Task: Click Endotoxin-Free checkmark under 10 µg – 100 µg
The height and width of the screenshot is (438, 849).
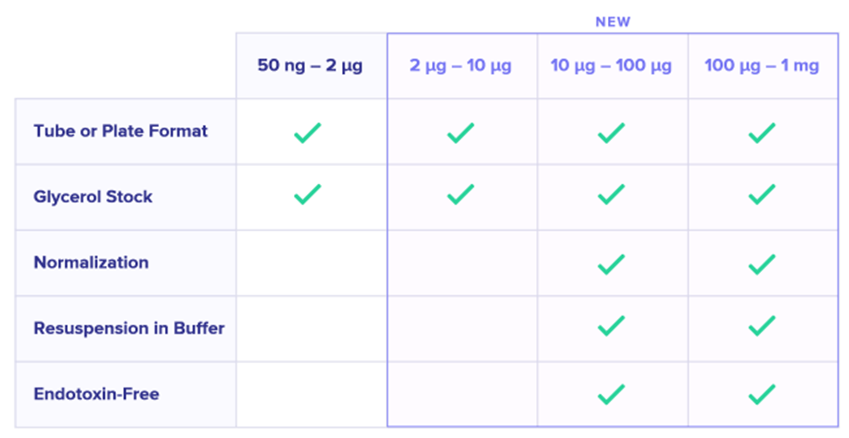Action: (x=610, y=394)
